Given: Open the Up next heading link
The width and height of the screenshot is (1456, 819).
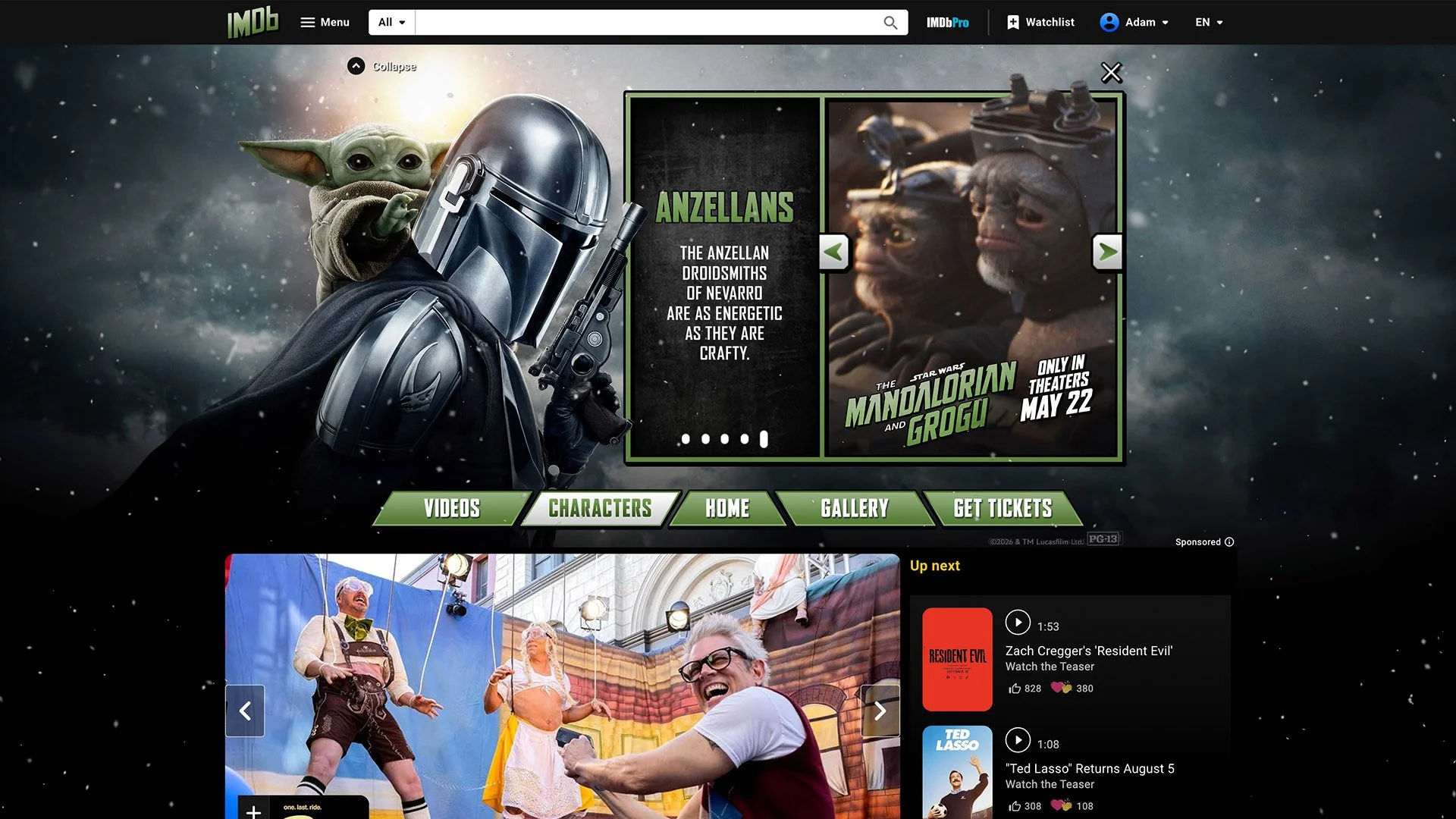Looking at the screenshot, I should point(935,566).
